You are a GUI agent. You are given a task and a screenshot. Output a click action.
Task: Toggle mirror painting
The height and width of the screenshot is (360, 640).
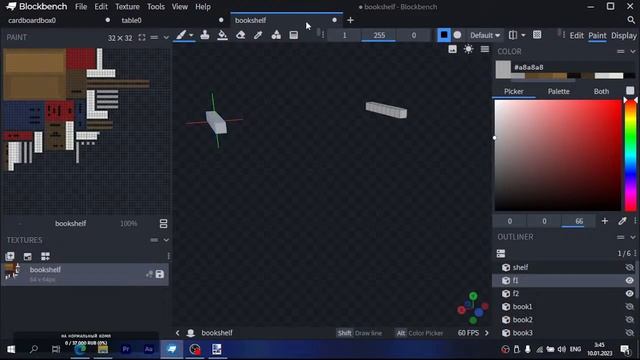[513, 35]
